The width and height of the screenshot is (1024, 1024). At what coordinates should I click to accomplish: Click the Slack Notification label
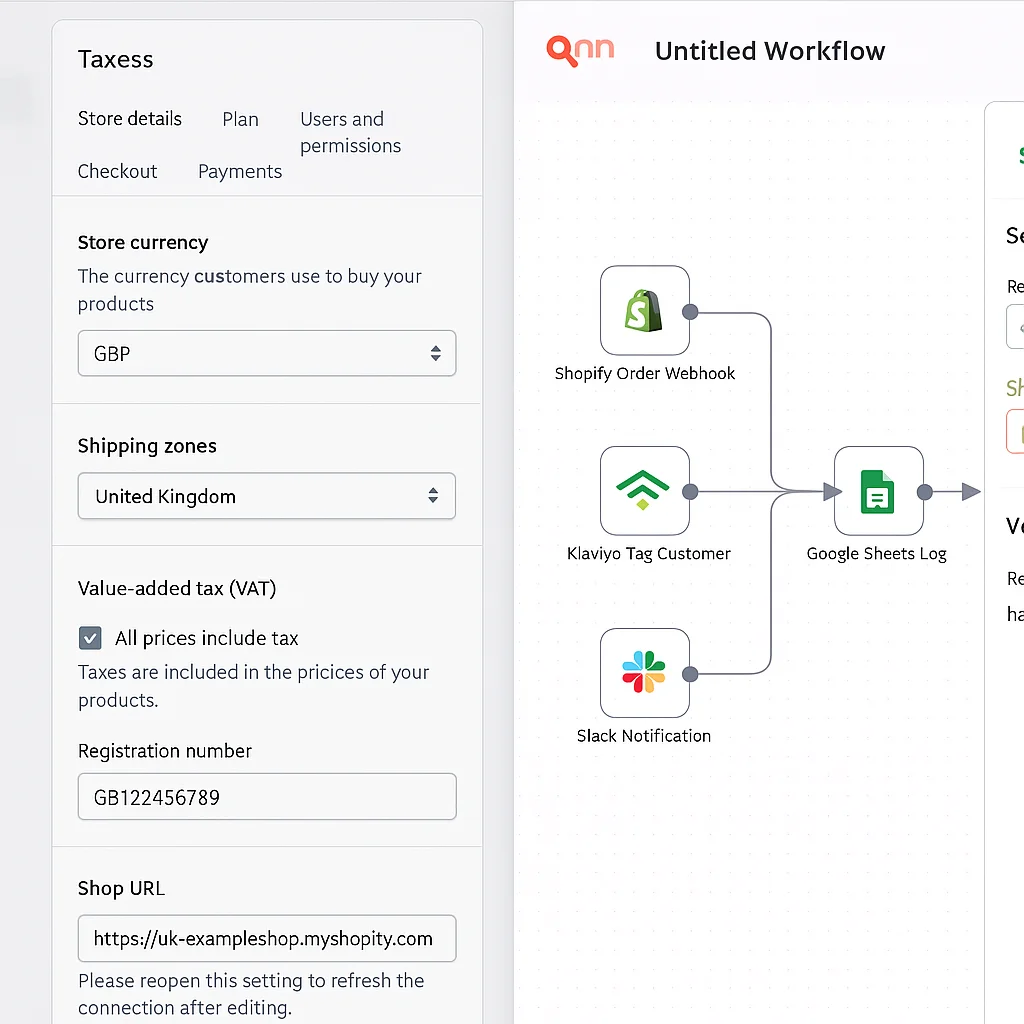tap(643, 736)
